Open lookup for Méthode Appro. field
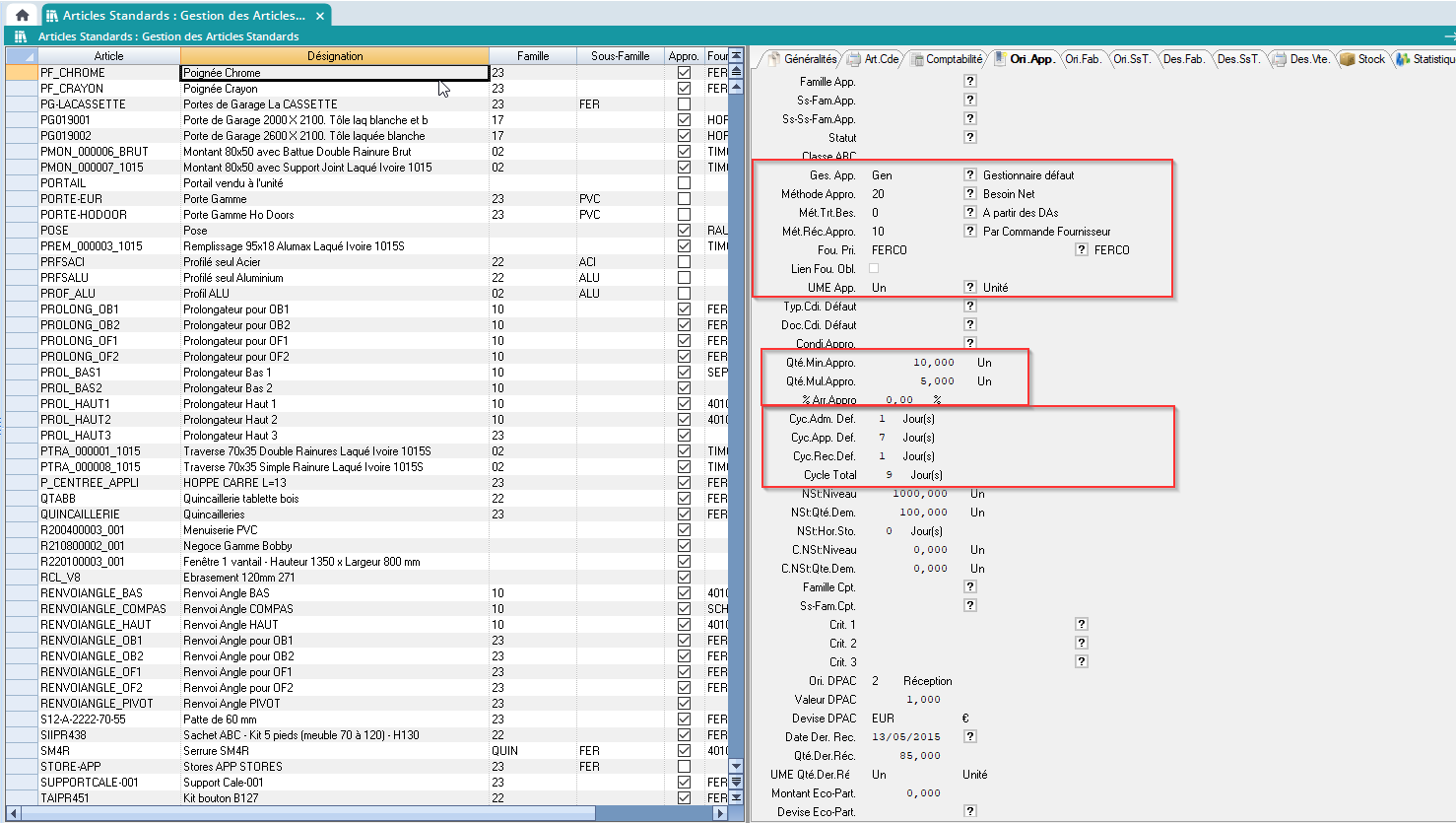Screen dimensions: 1456x823 click(970, 194)
